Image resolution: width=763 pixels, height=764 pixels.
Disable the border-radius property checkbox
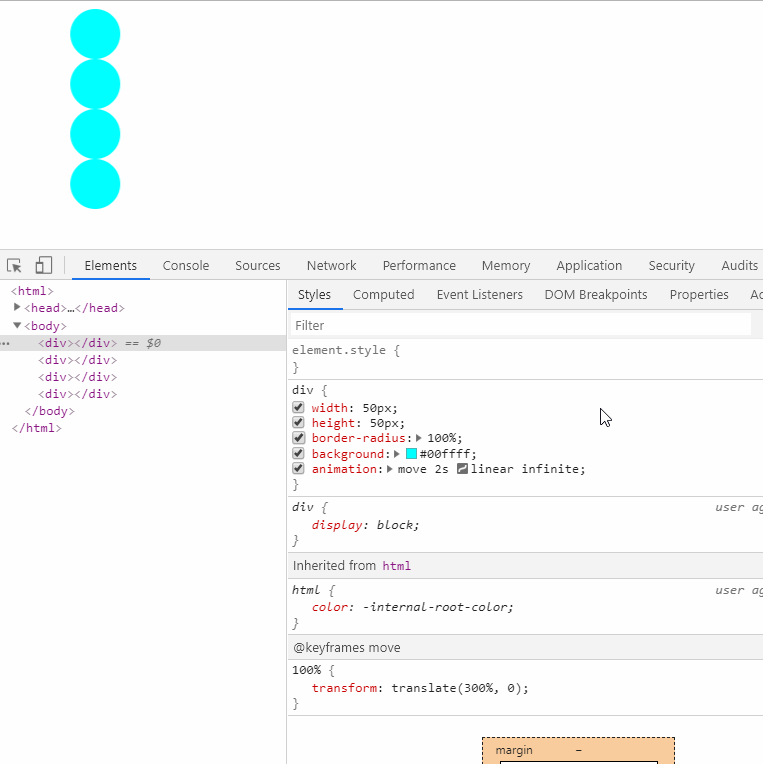pos(298,438)
